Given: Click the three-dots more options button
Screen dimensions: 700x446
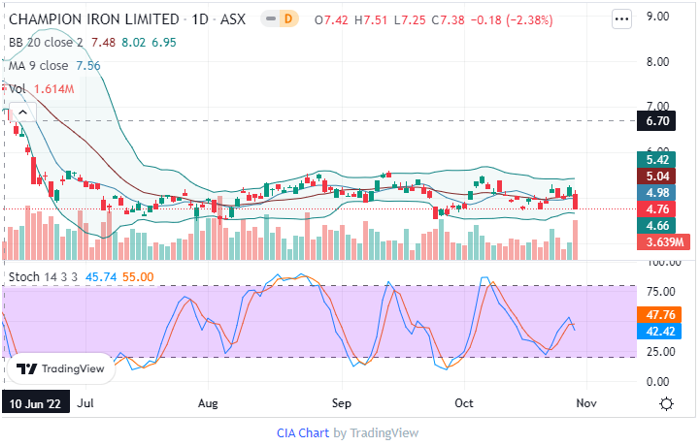Looking at the screenshot, I should pyautogui.click(x=622, y=19).
